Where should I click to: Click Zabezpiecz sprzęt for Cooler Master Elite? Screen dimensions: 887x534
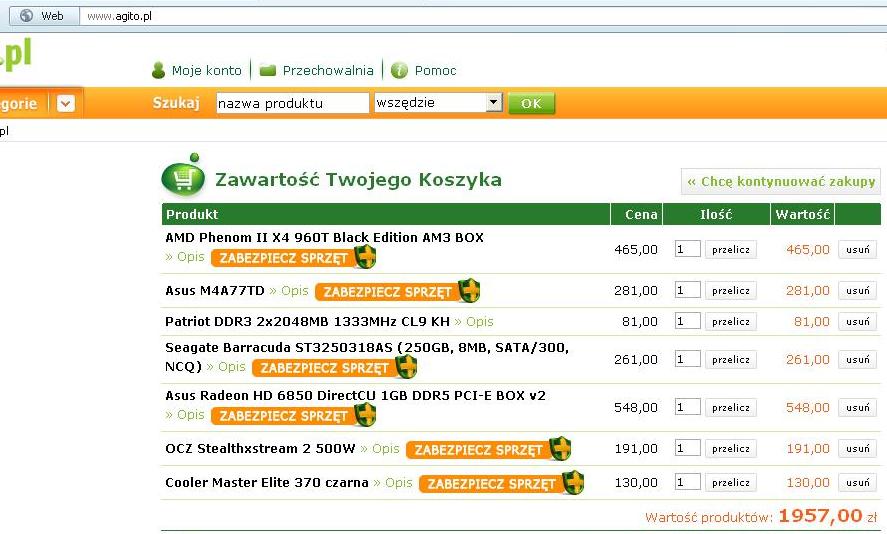(x=492, y=484)
